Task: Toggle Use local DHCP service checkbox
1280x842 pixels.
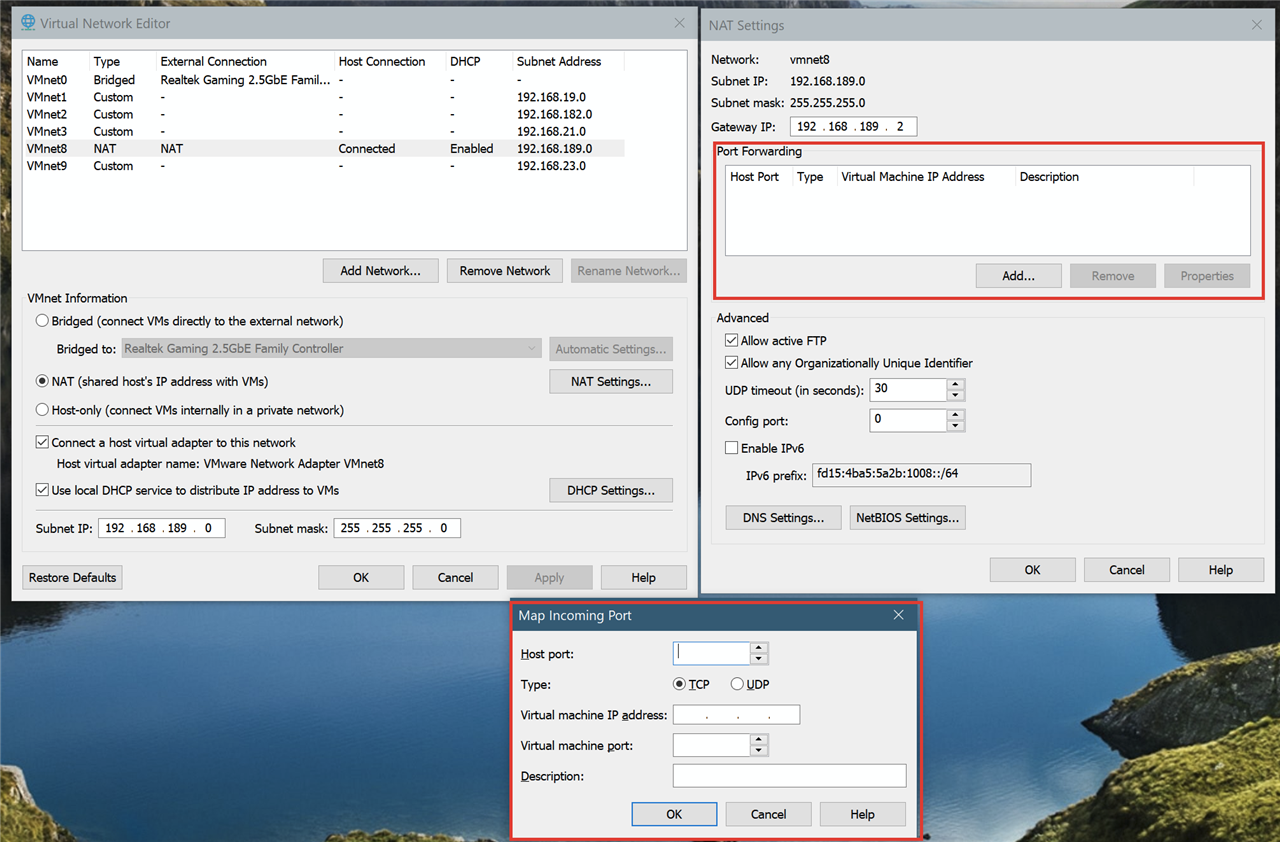Action: pyautogui.click(x=42, y=490)
